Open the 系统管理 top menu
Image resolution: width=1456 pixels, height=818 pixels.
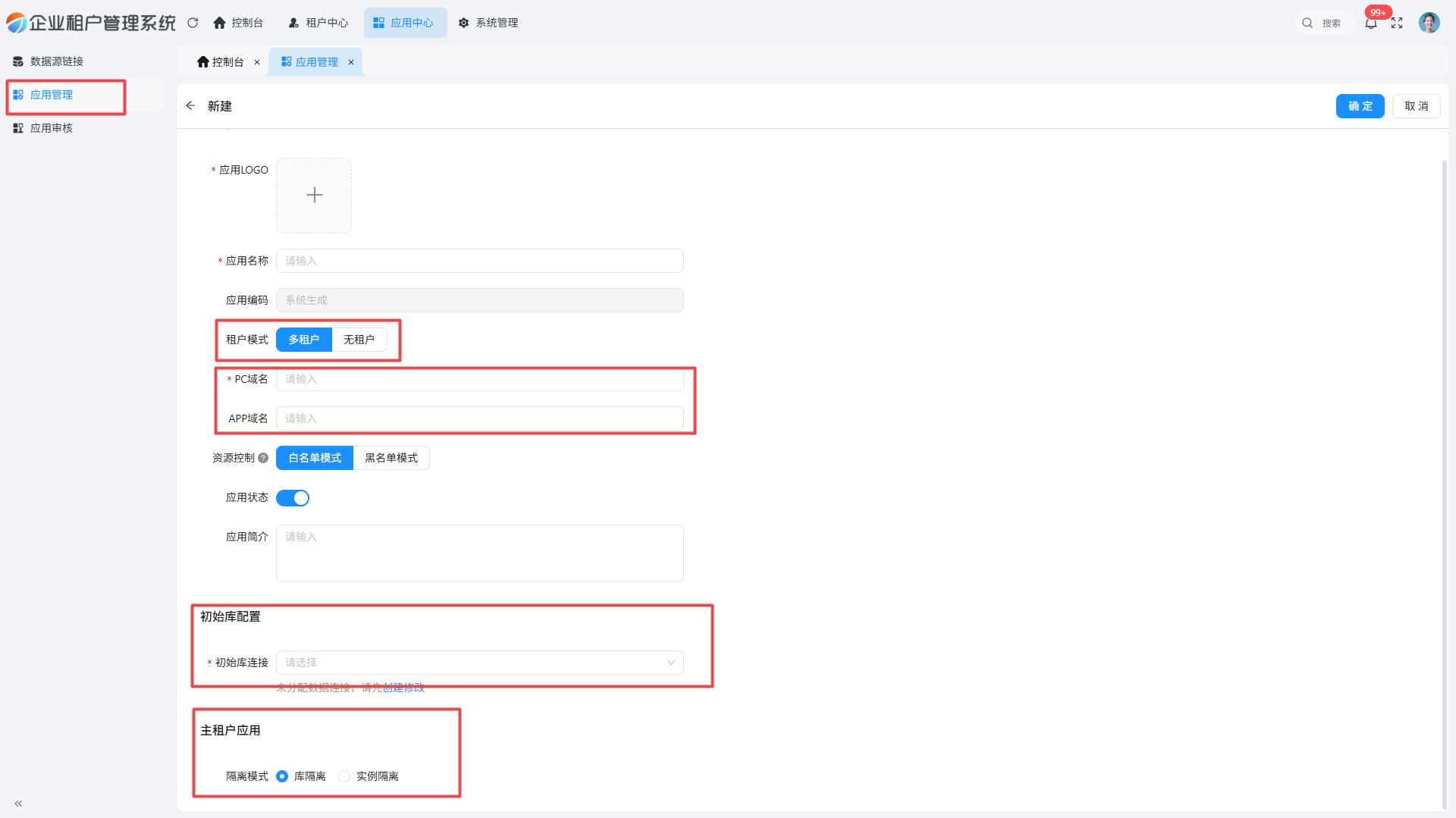point(488,23)
